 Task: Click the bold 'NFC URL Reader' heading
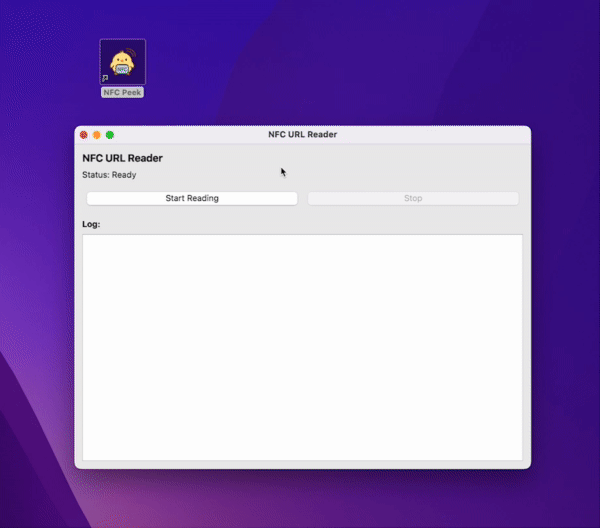pos(122,158)
